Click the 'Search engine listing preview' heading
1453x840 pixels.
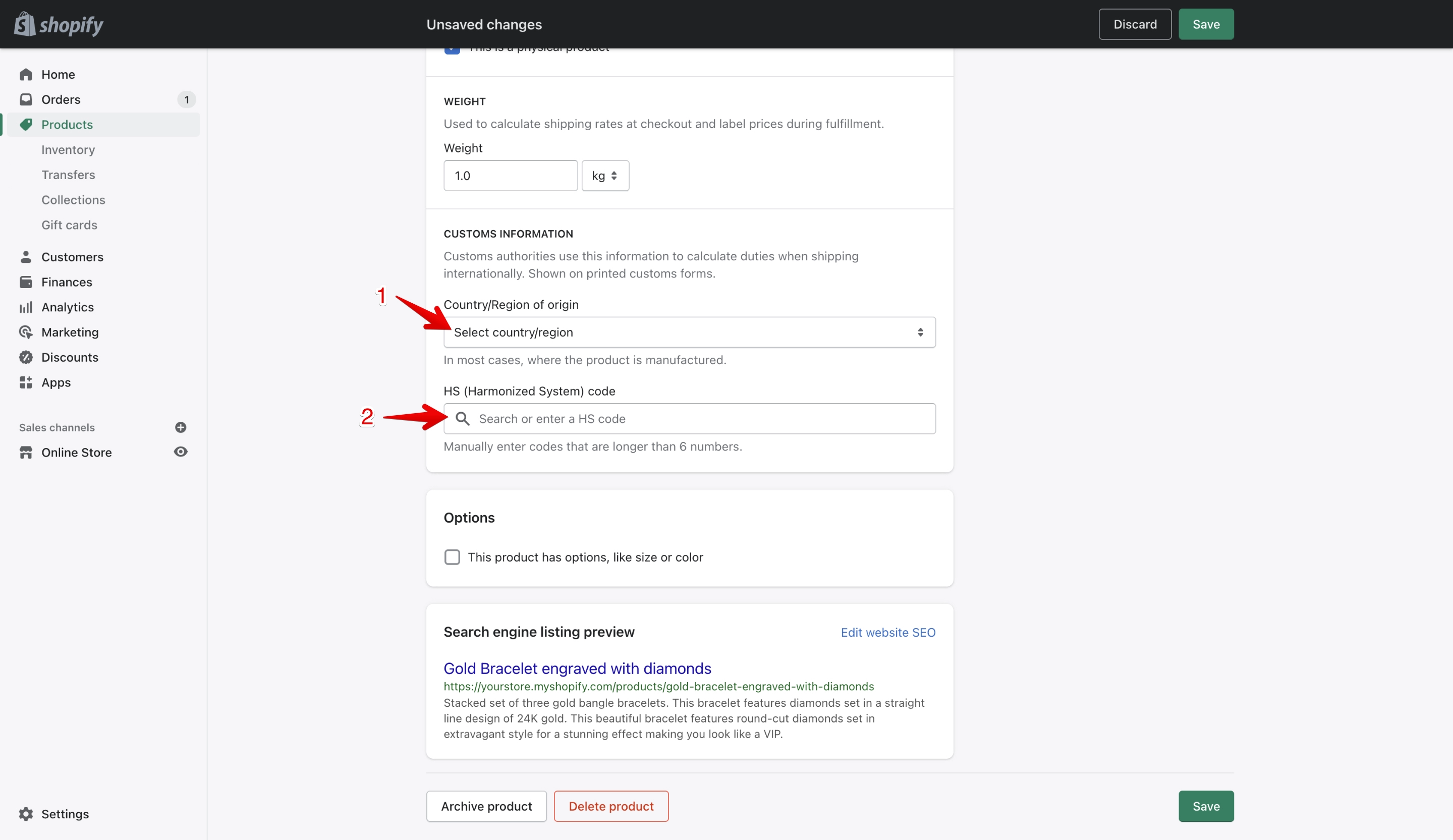pyautogui.click(x=539, y=632)
